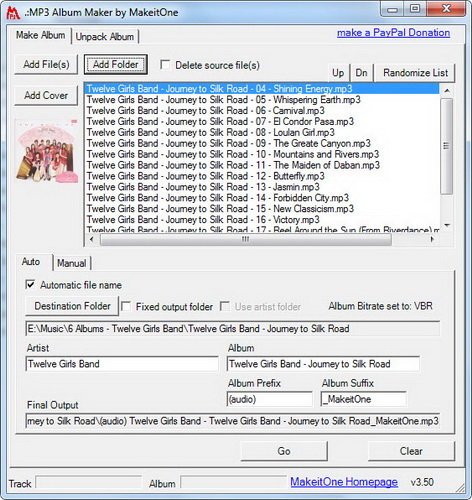Click the track list scroll down arrow
This screenshot has width=472, height=500.
pos(447,226)
